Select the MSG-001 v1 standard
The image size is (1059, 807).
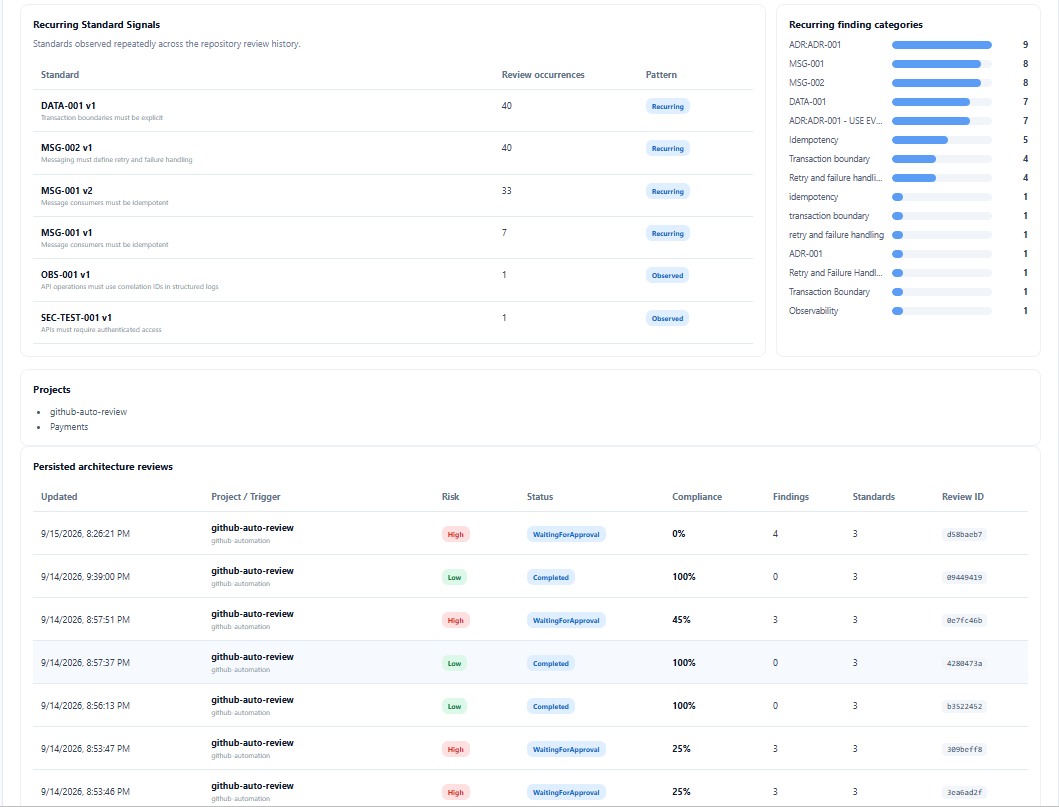coord(67,232)
